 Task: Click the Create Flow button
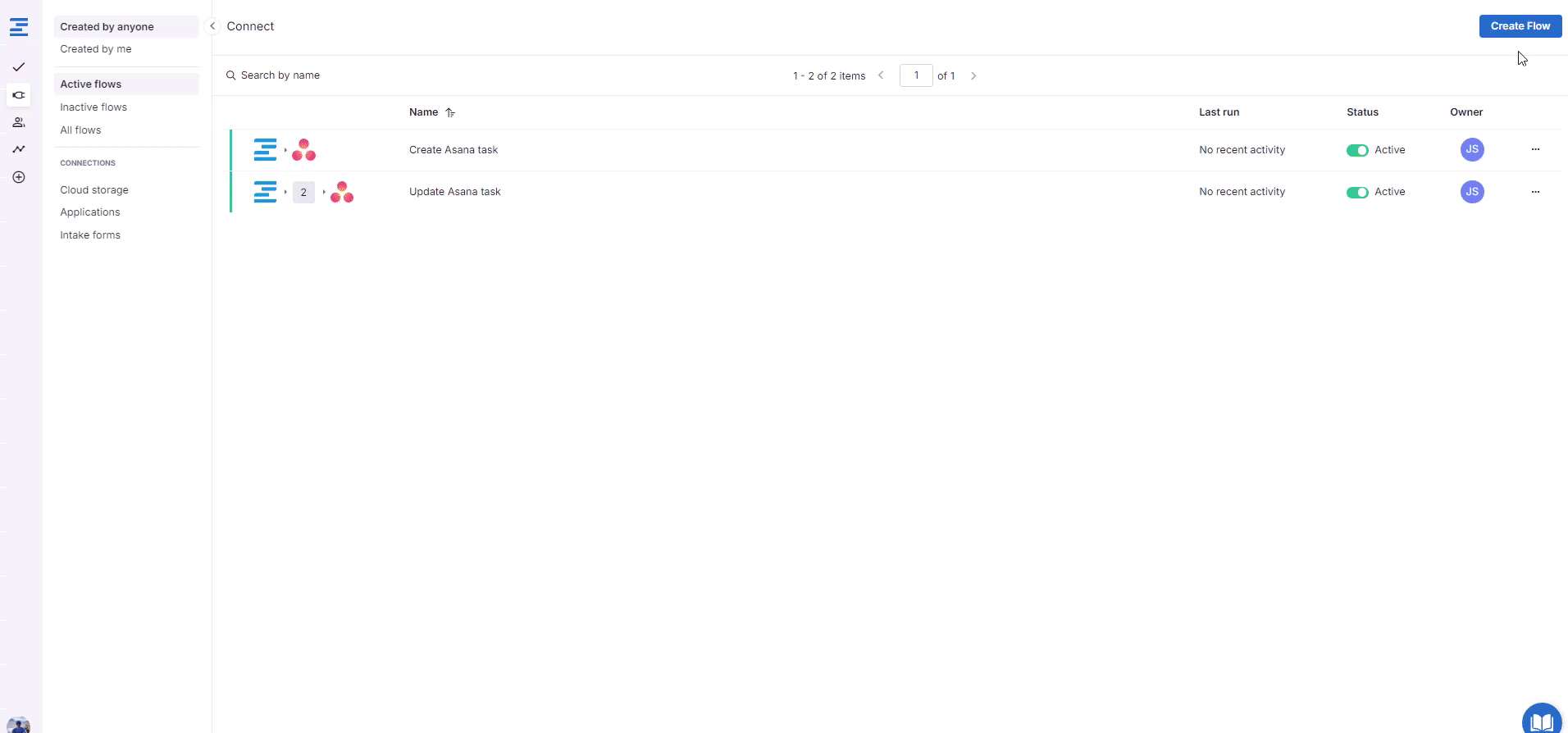tap(1520, 26)
